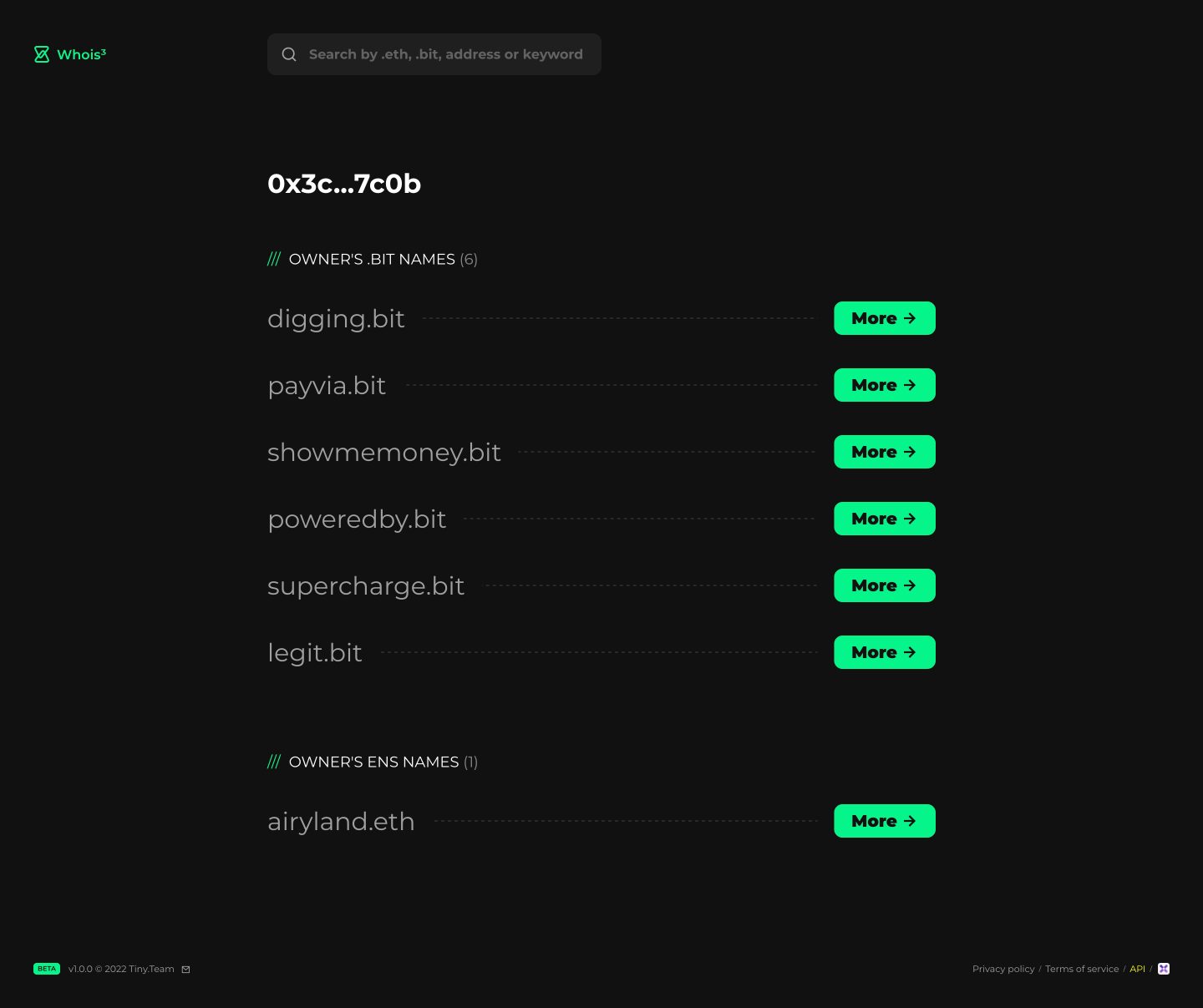Click the envelope mail icon in the footer

click(185, 969)
